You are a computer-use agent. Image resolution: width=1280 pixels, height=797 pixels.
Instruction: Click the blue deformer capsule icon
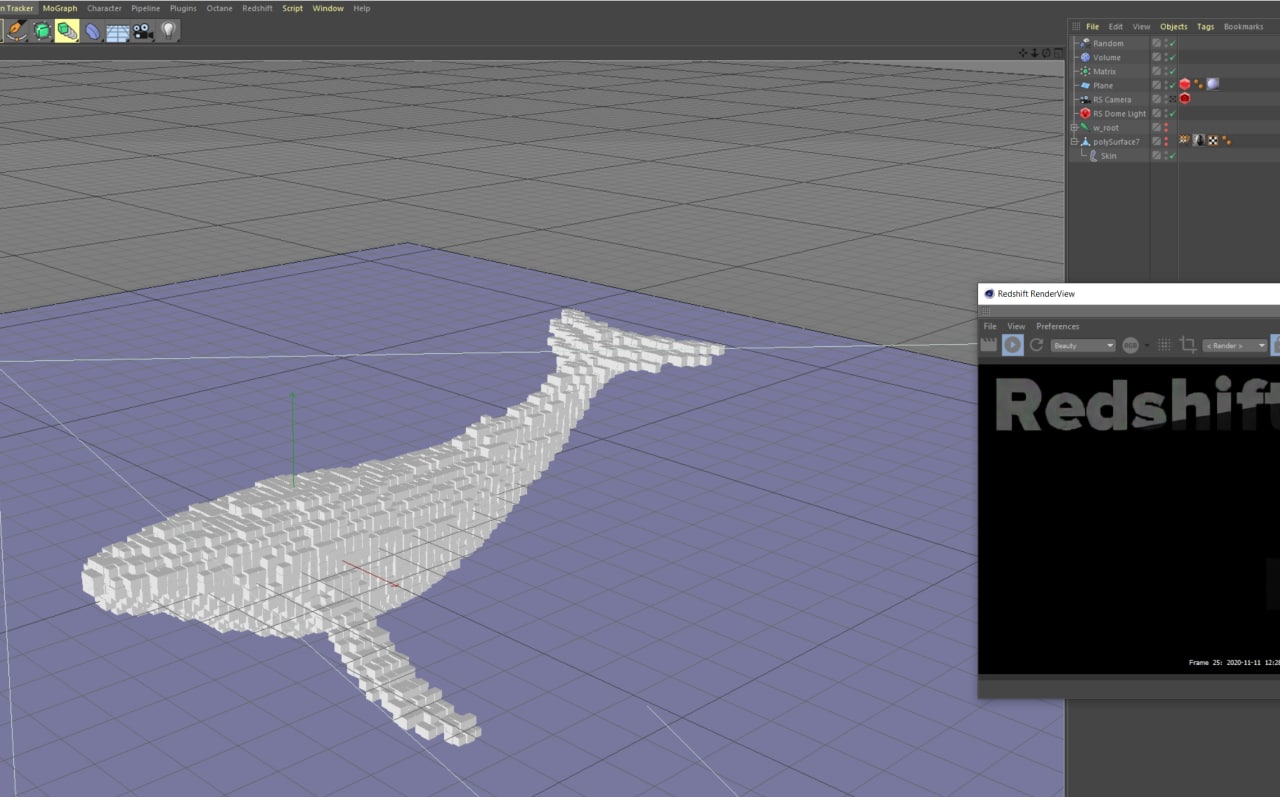point(92,31)
